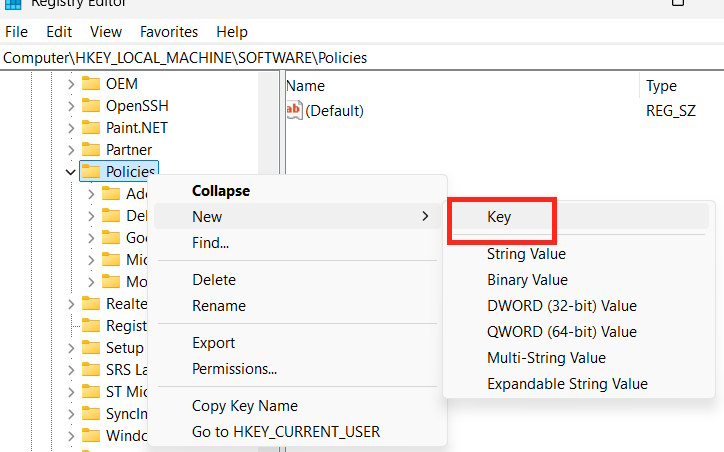Open the Edit menu

[60, 32]
